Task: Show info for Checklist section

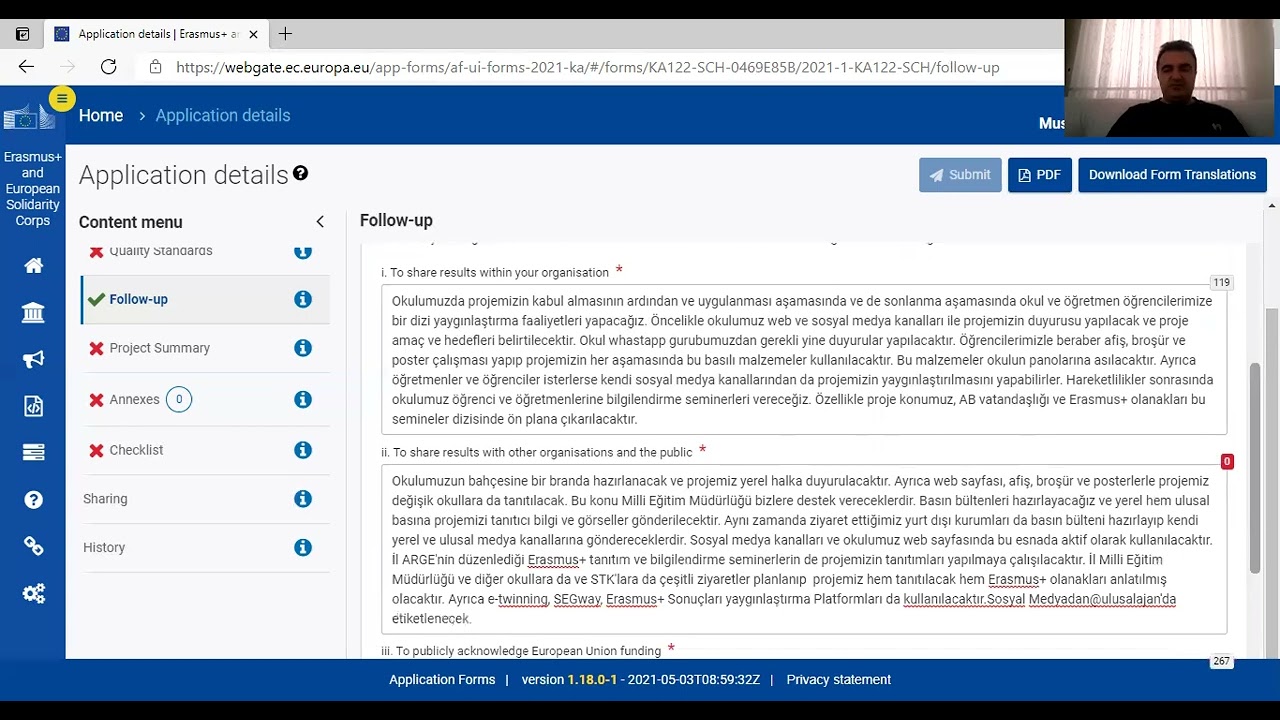Action: coord(303,450)
